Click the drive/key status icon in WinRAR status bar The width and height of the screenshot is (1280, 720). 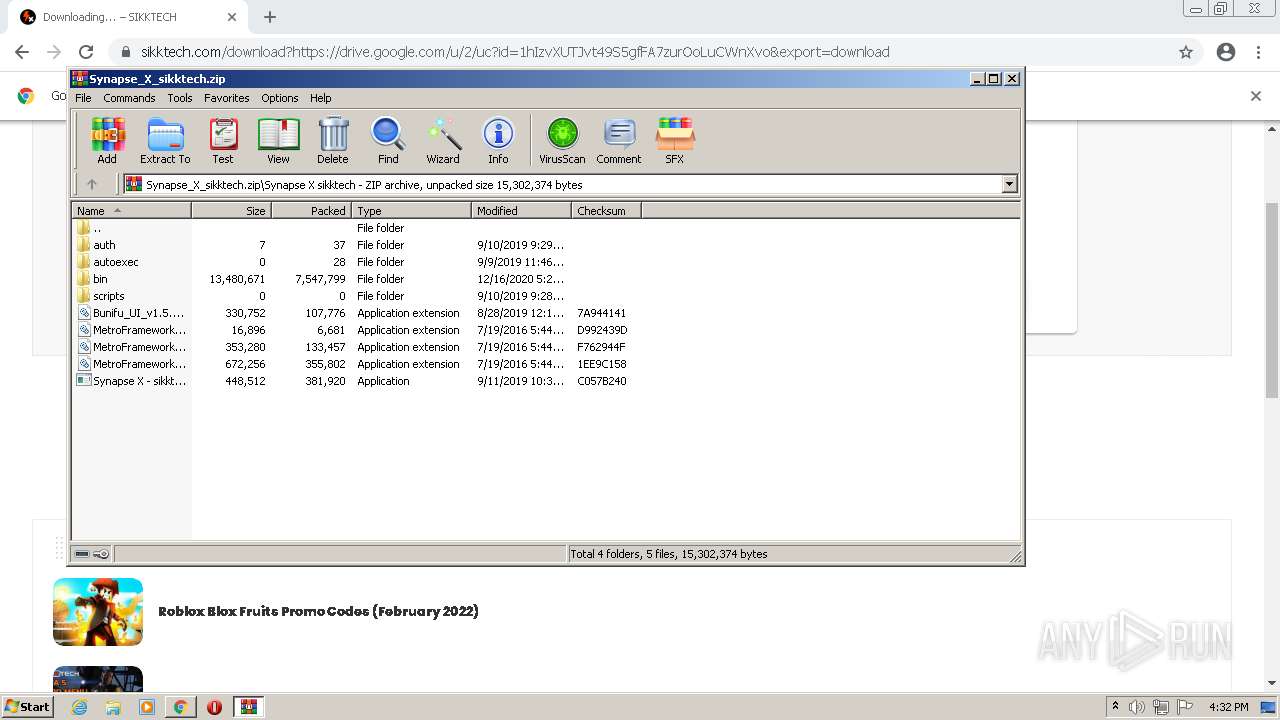click(x=92, y=554)
